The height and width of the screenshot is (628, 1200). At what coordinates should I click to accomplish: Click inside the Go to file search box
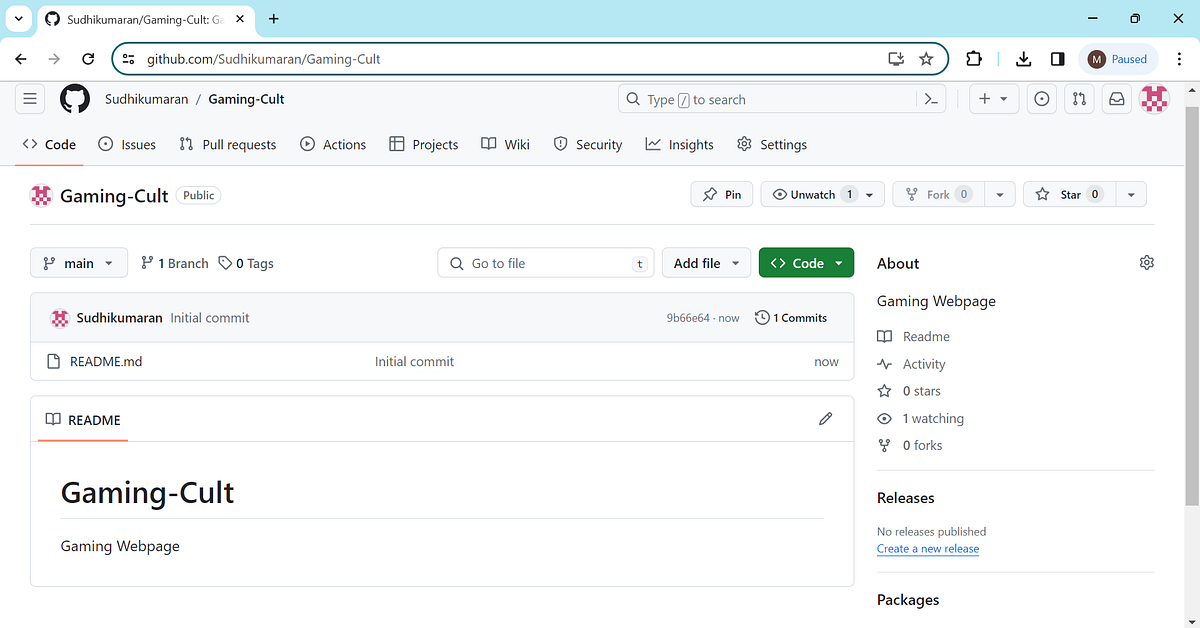click(545, 262)
